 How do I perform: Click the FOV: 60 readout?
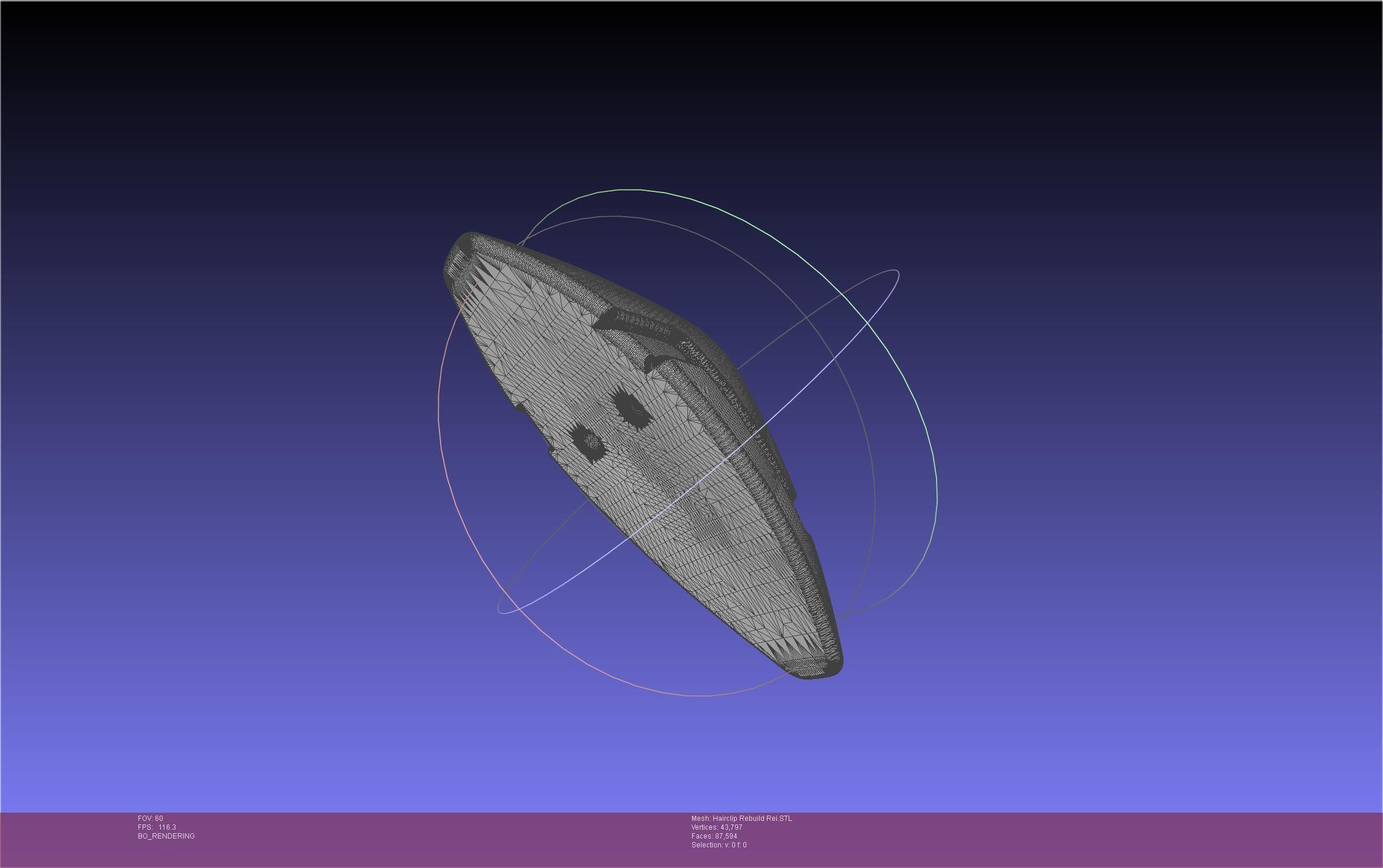tap(150, 819)
